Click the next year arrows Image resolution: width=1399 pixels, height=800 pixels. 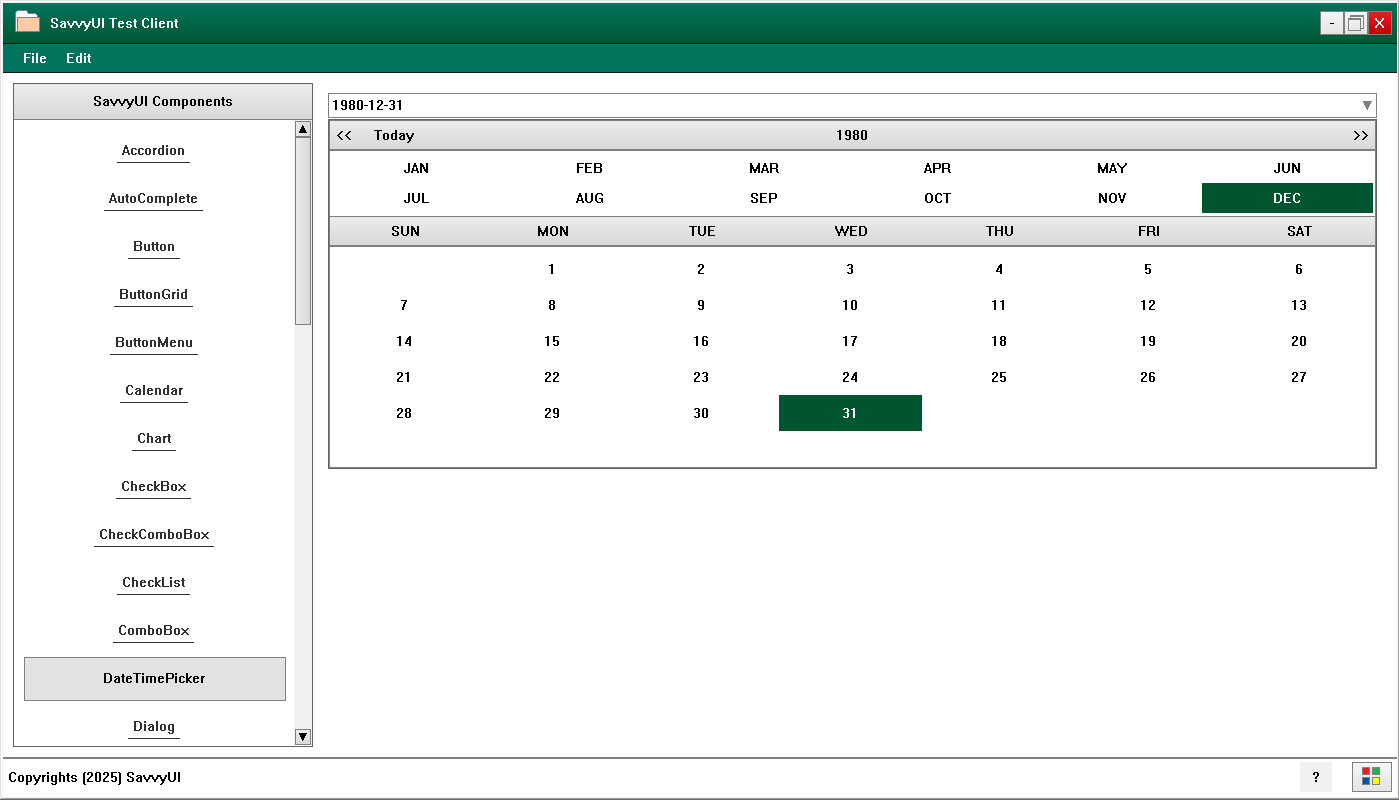tap(1360, 135)
